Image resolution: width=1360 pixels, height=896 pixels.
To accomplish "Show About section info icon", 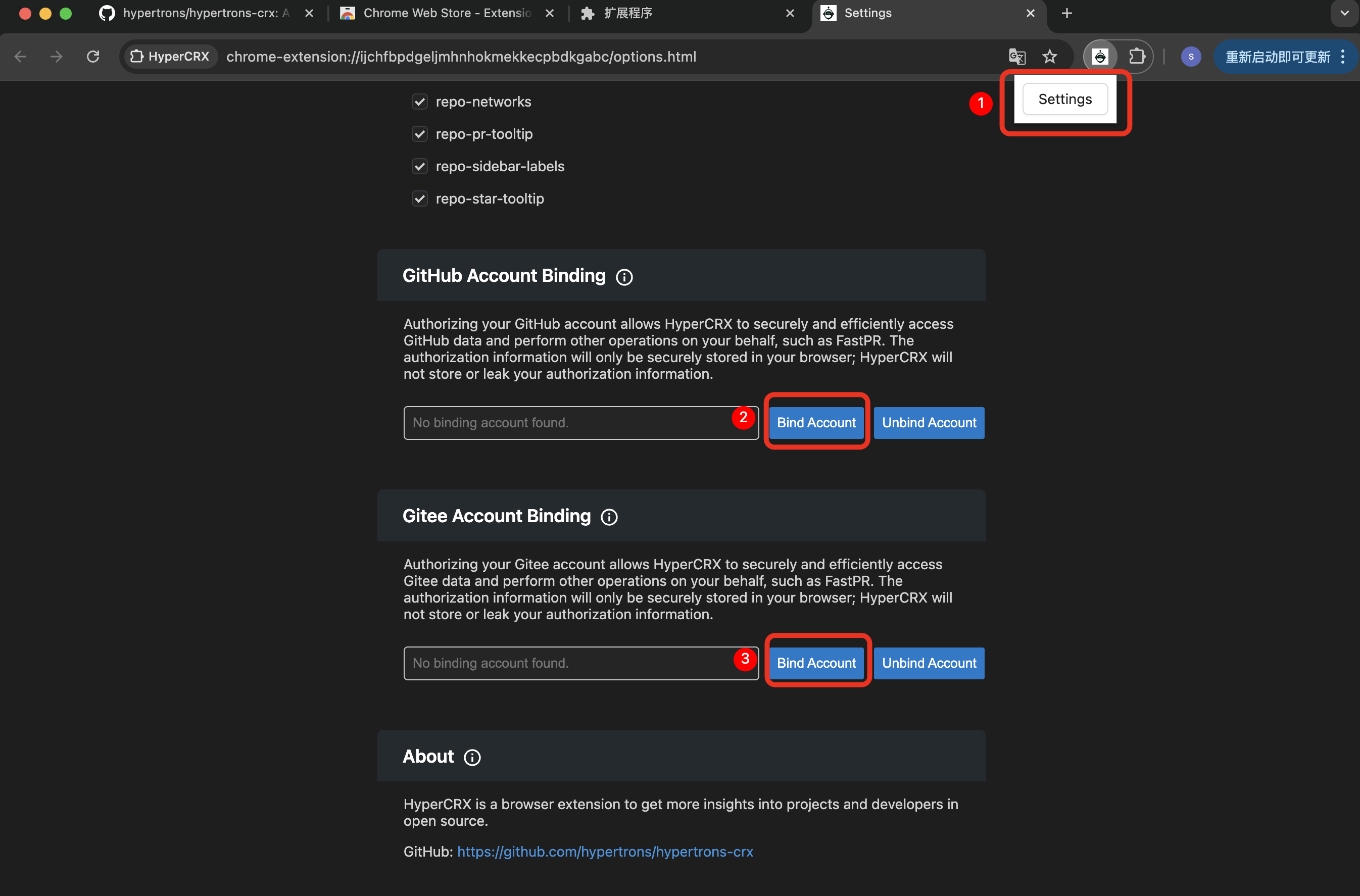I will (x=472, y=758).
